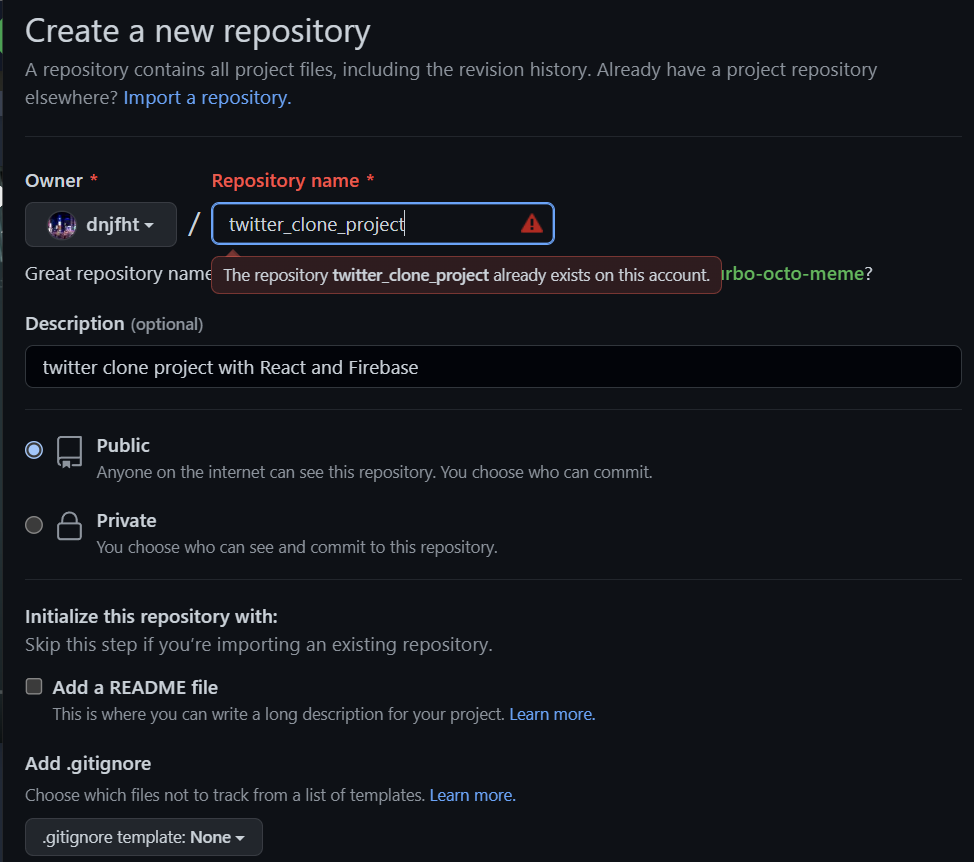Follow the Import a repository link
The height and width of the screenshot is (862, 974).
pyautogui.click(x=207, y=98)
